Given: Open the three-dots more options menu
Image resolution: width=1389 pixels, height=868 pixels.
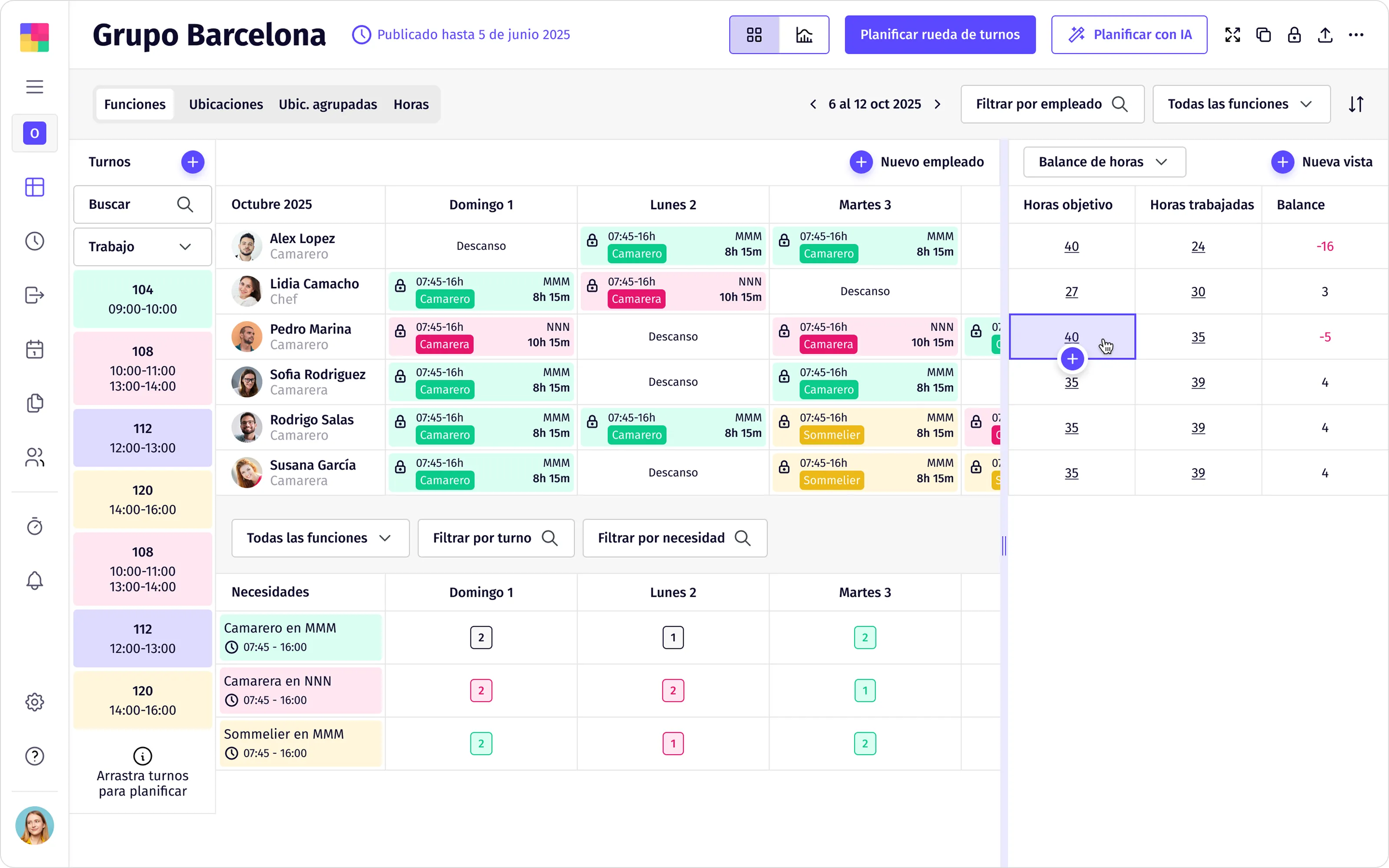Looking at the screenshot, I should point(1356,35).
